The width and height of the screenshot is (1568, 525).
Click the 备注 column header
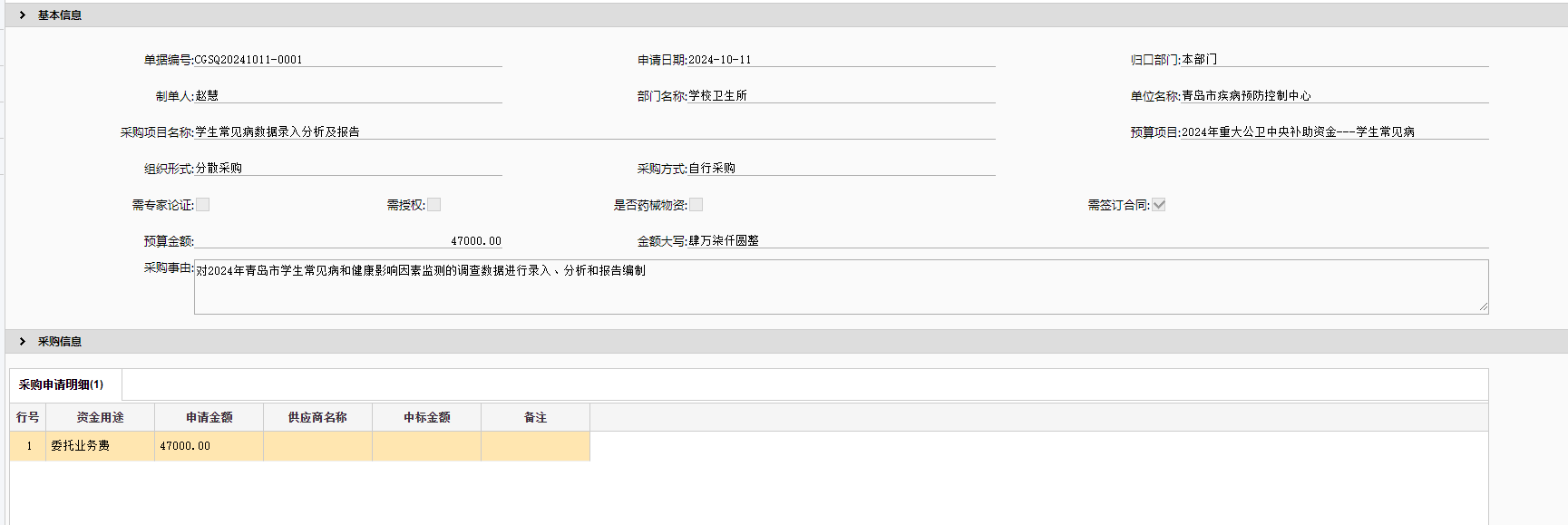(x=536, y=417)
